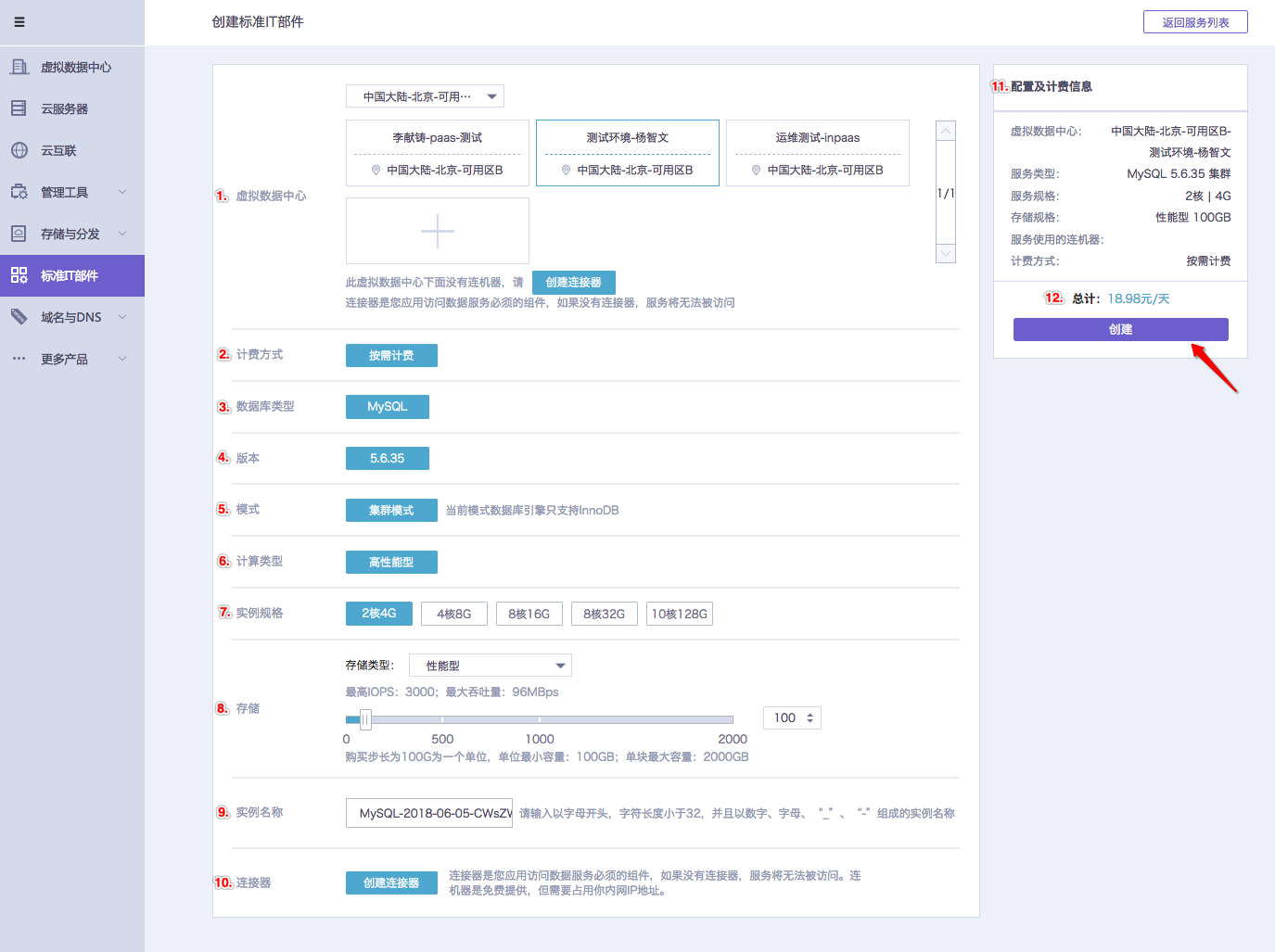This screenshot has height=952, width=1275.
Task: Select the 4核8G instance spec
Action: tap(454, 614)
